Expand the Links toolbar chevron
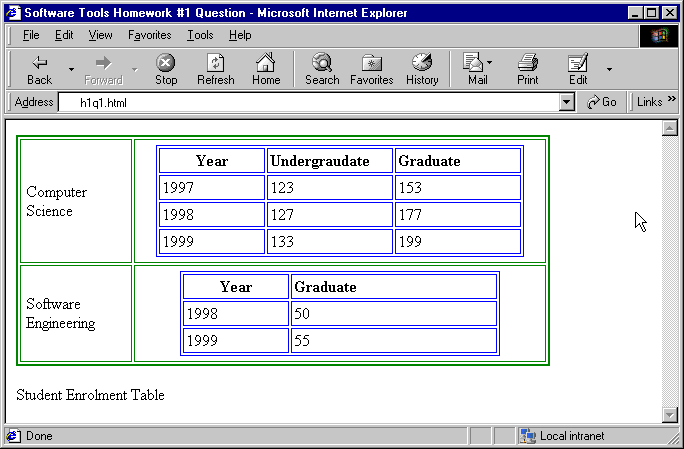The width and height of the screenshot is (684, 449). pos(671,99)
